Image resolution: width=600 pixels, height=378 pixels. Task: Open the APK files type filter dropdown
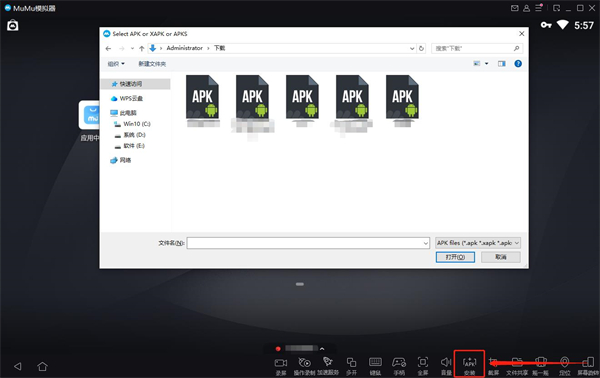478,243
